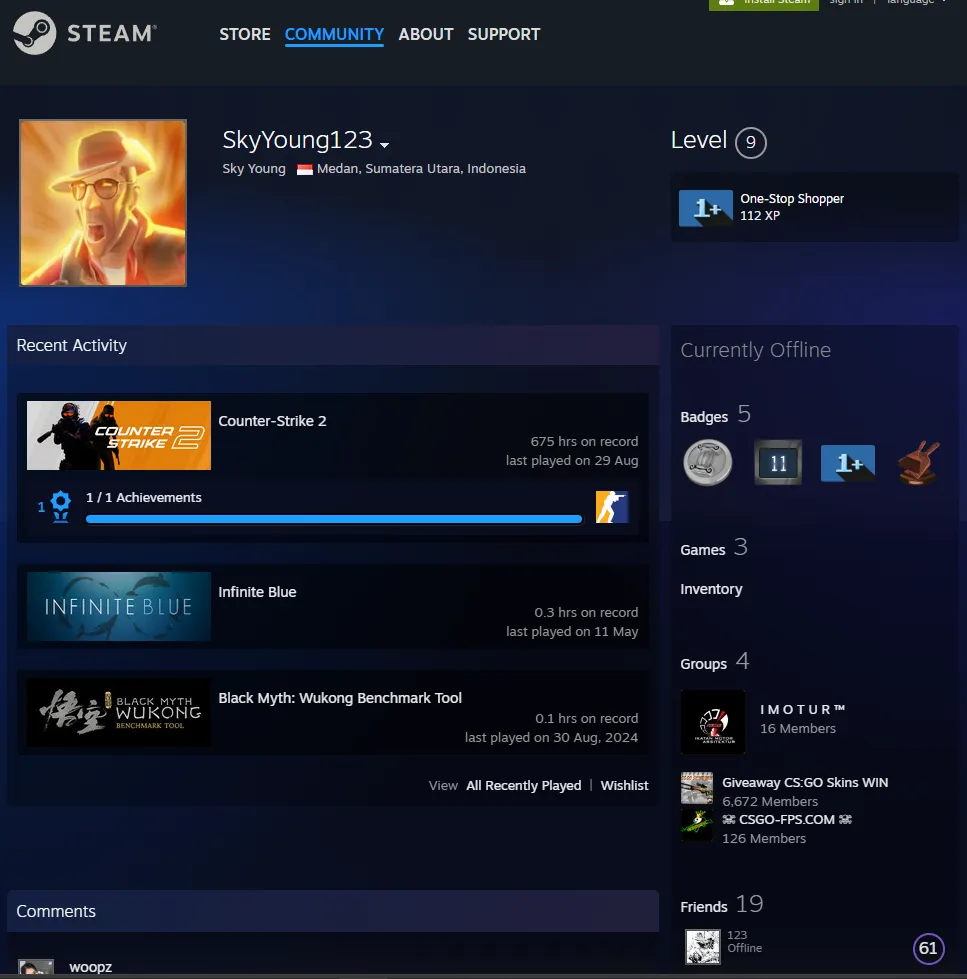Image resolution: width=967 pixels, height=979 pixels.
Task: Open the I M O T U R group name
Action: tap(802, 709)
